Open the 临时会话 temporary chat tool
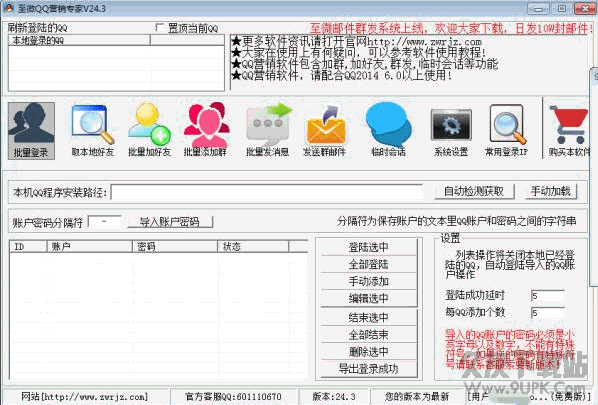The height and width of the screenshot is (405, 598). 389,130
